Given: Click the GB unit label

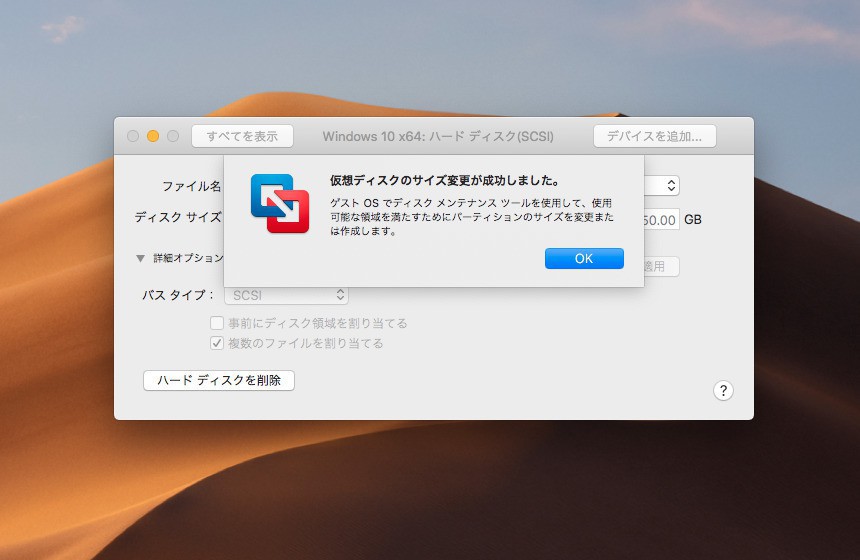Looking at the screenshot, I should click(x=693, y=219).
